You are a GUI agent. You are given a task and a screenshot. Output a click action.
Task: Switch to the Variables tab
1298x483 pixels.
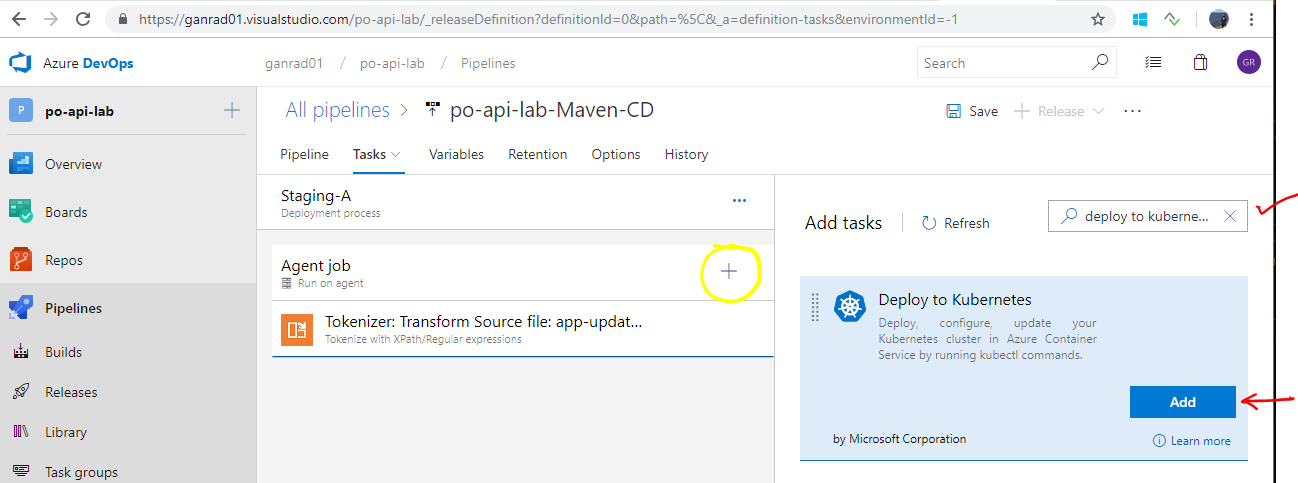point(456,154)
